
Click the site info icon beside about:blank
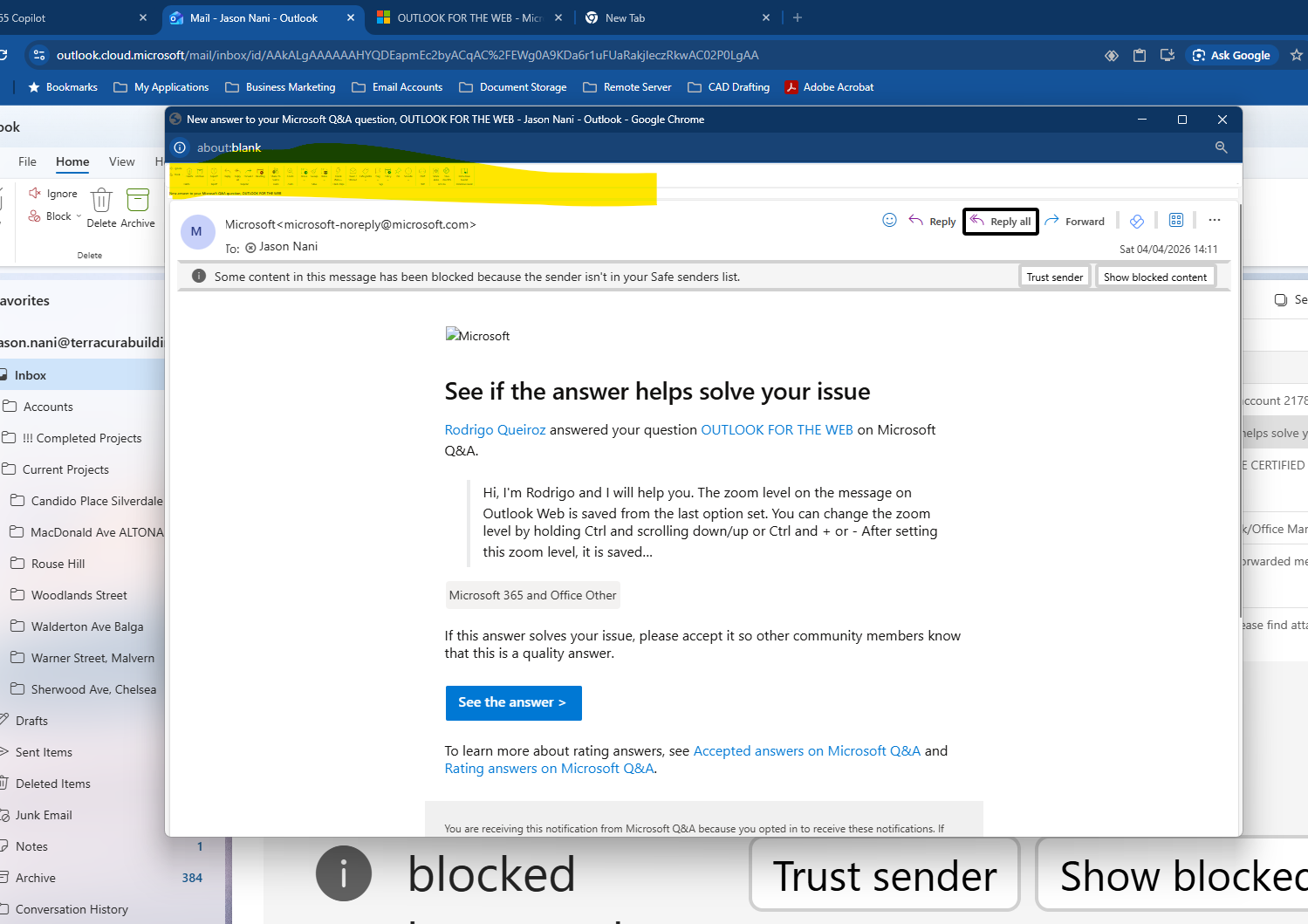(180, 147)
